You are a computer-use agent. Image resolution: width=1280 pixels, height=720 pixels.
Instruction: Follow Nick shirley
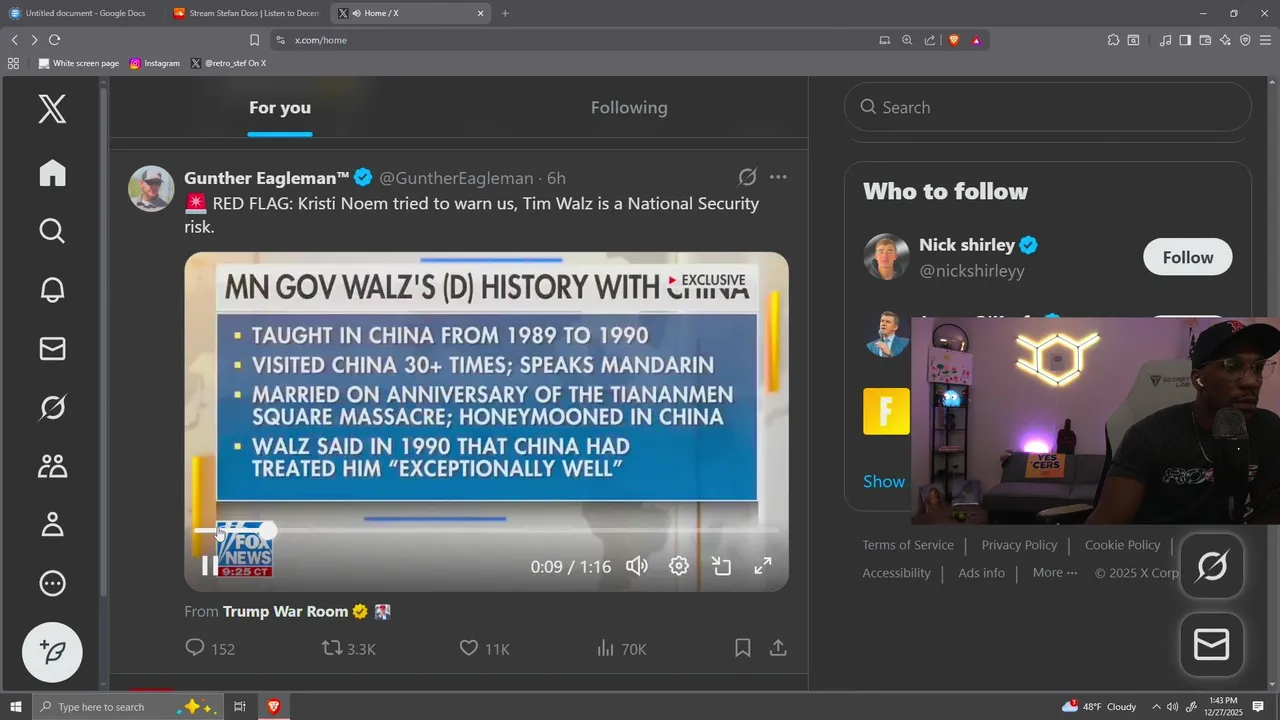[x=1188, y=257]
